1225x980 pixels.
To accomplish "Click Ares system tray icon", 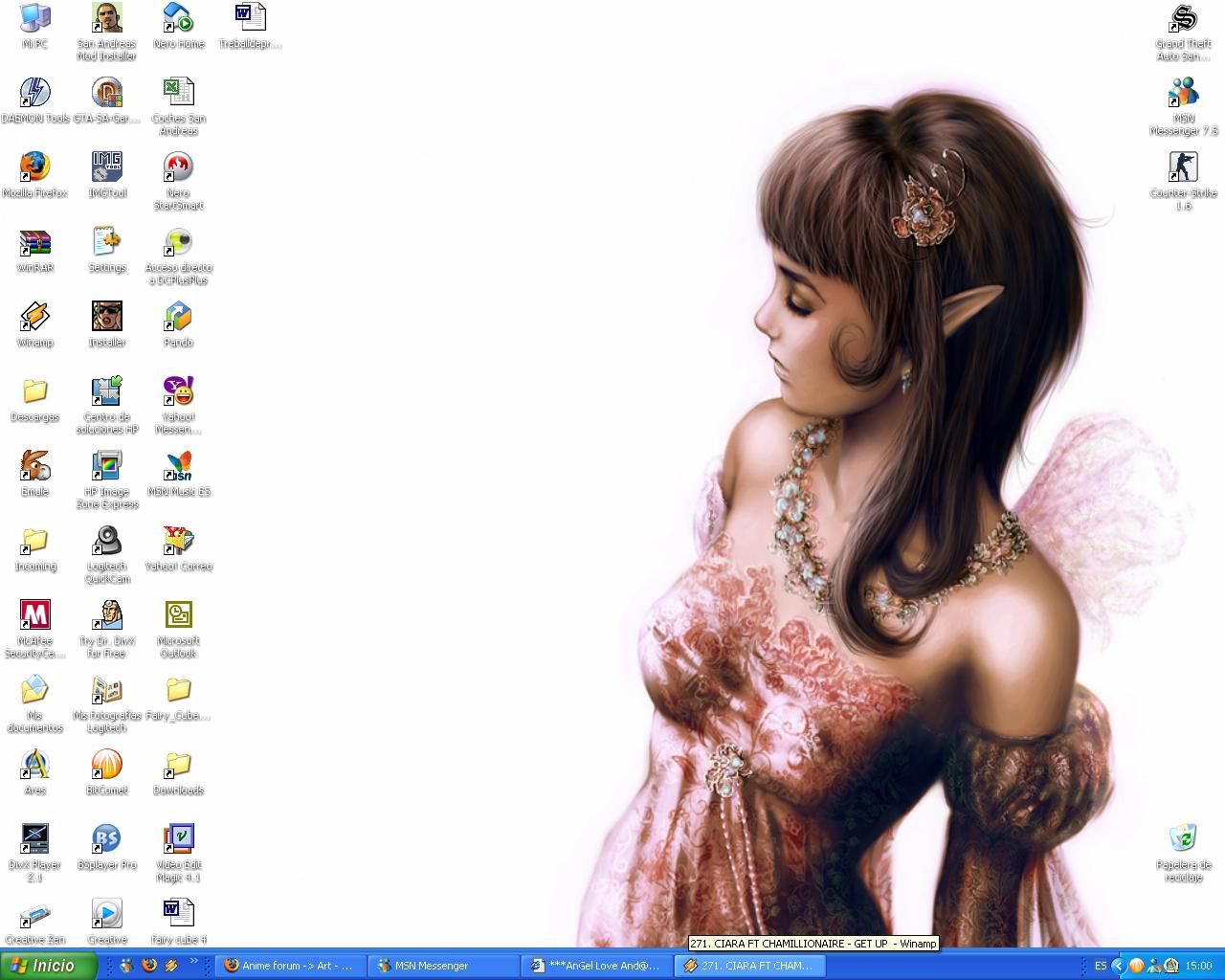I will click(x=1170, y=966).
